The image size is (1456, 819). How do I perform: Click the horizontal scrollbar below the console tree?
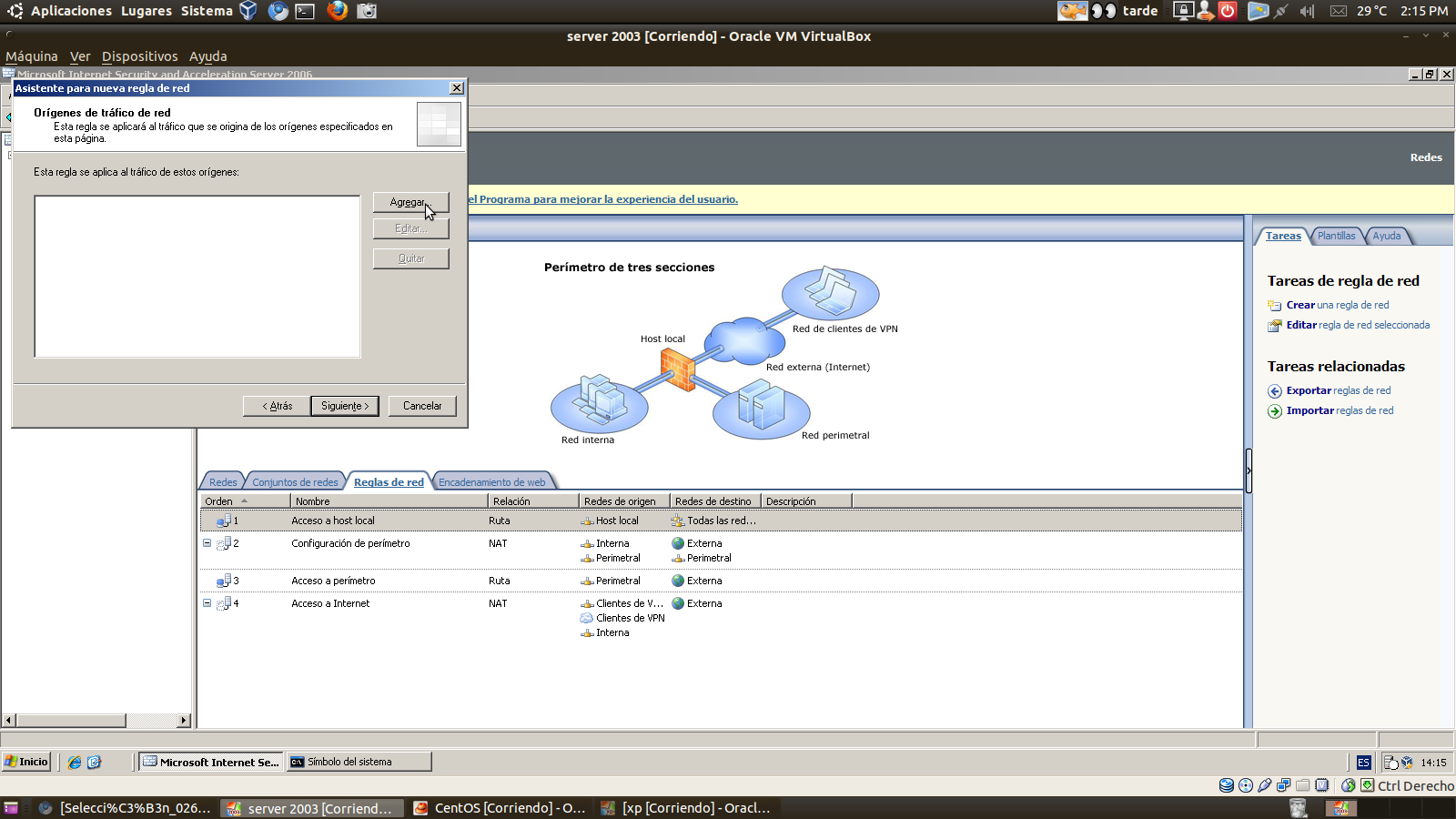pyautogui.click(x=73, y=720)
